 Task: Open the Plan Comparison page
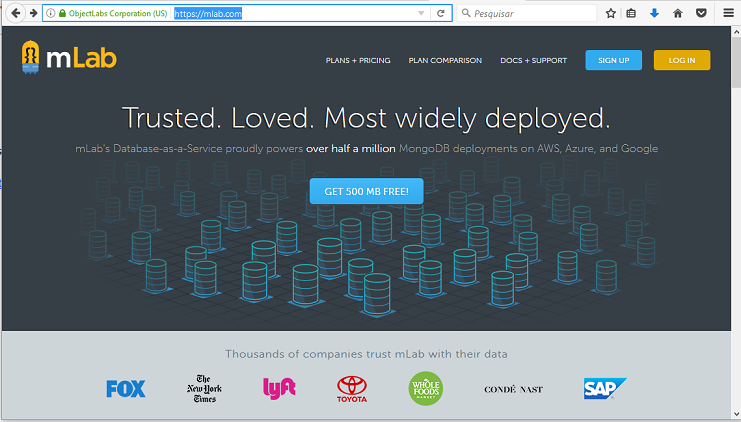tap(445, 60)
